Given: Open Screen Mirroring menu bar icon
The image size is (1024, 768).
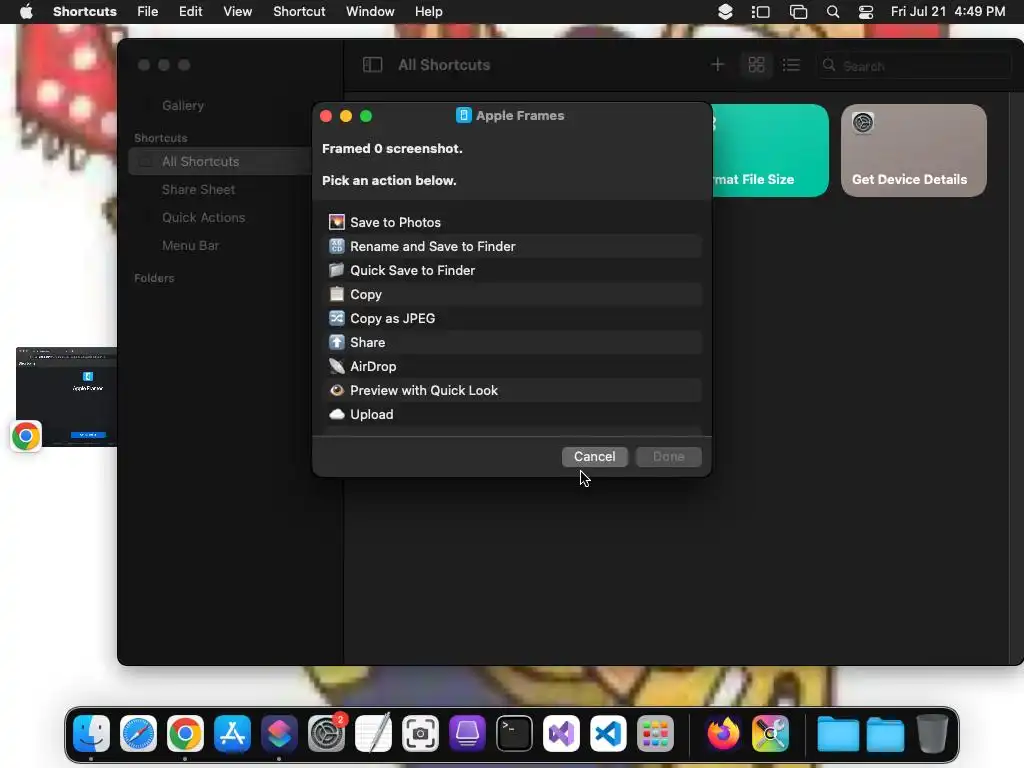Looking at the screenshot, I should [x=798, y=12].
